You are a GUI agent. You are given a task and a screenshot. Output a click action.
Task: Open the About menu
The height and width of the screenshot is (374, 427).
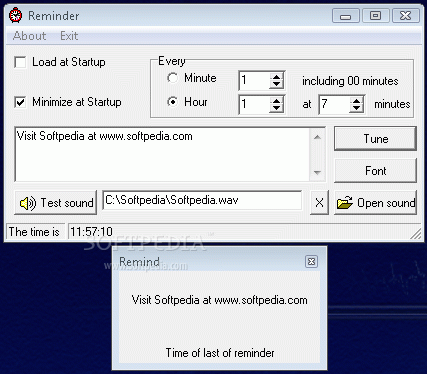pos(29,36)
